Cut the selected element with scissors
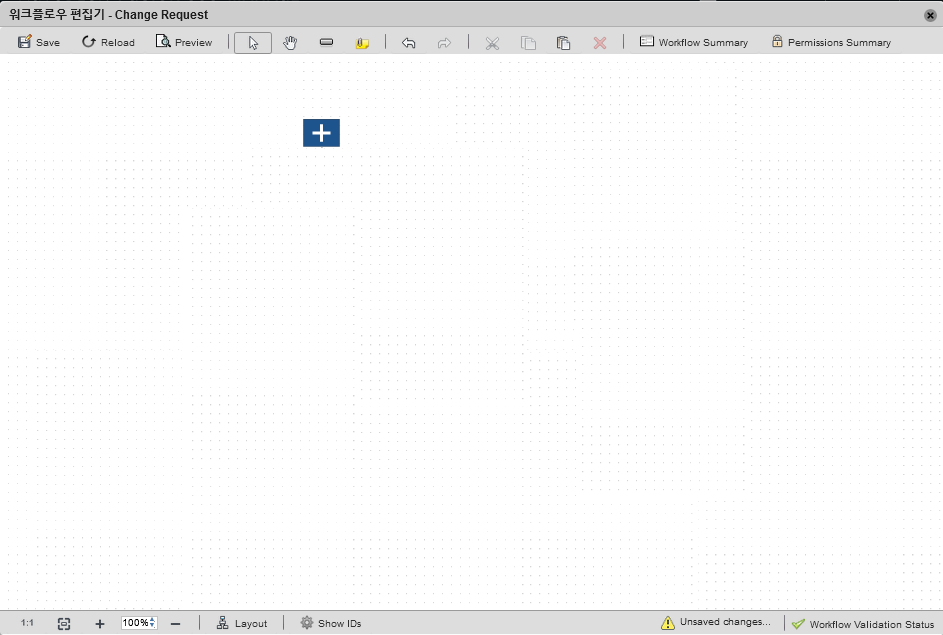 (492, 43)
